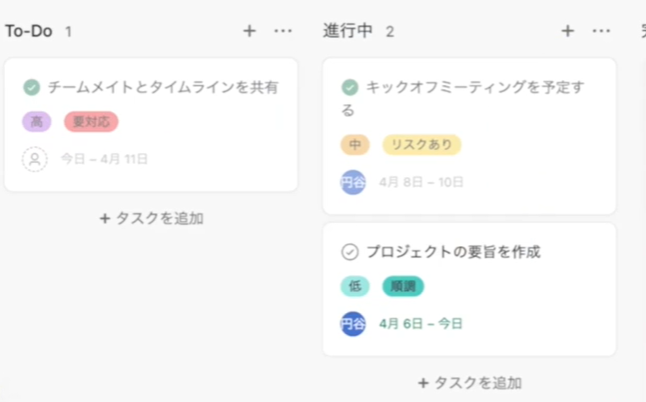Click 円谷 avatar on プロジェクトの要旨 card
Screen dimensions: 646x402
(x=353, y=324)
